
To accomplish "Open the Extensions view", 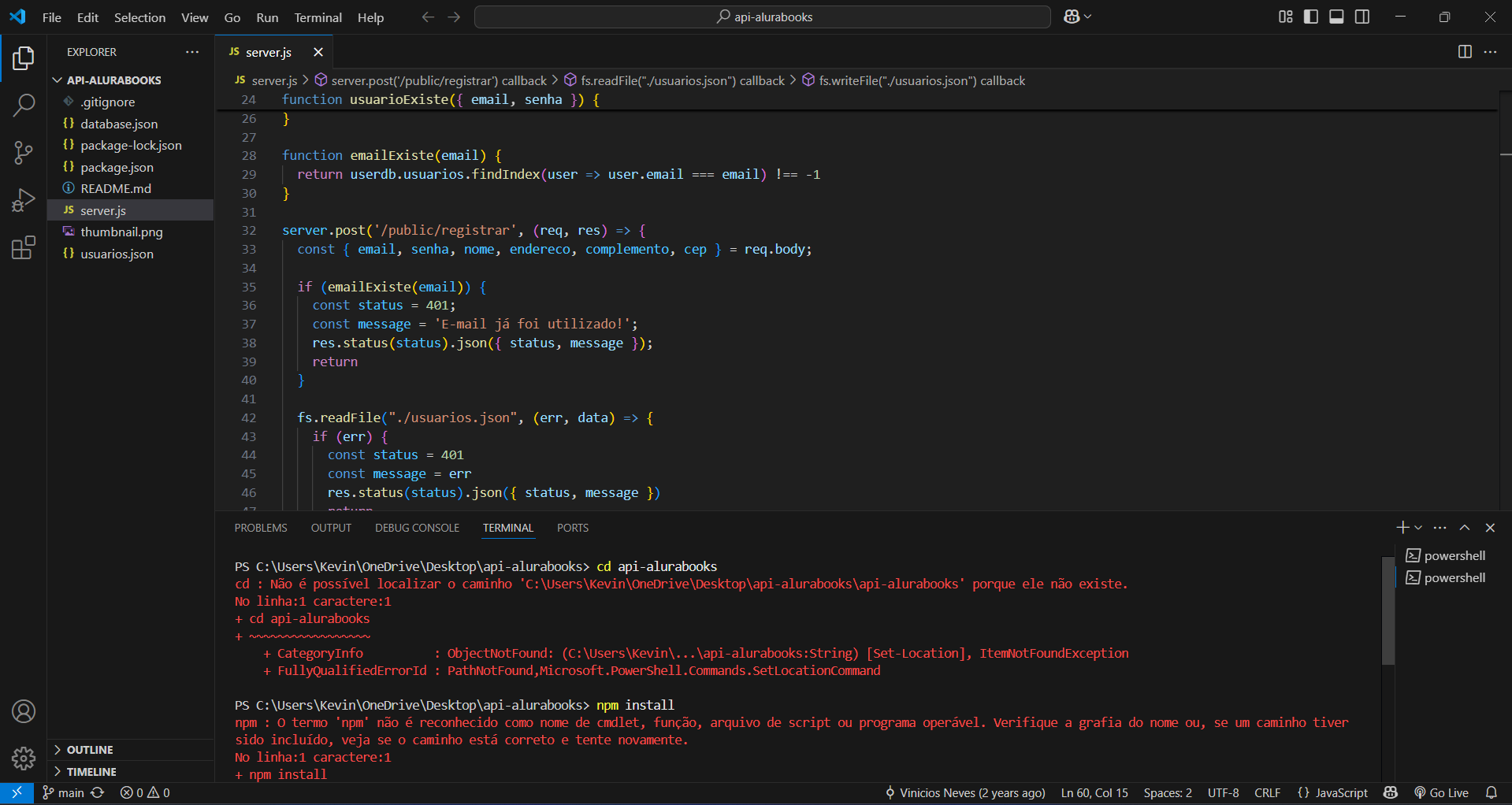I will click(x=24, y=247).
